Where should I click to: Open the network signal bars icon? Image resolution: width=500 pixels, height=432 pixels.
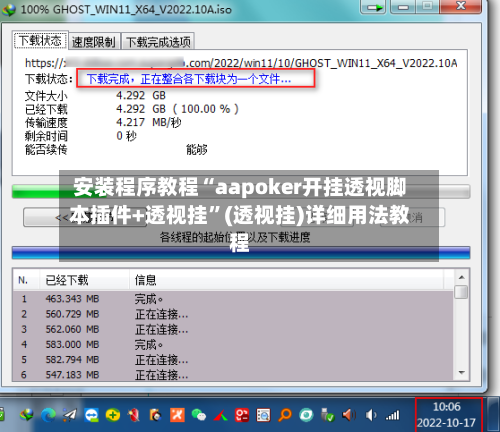coord(392,415)
